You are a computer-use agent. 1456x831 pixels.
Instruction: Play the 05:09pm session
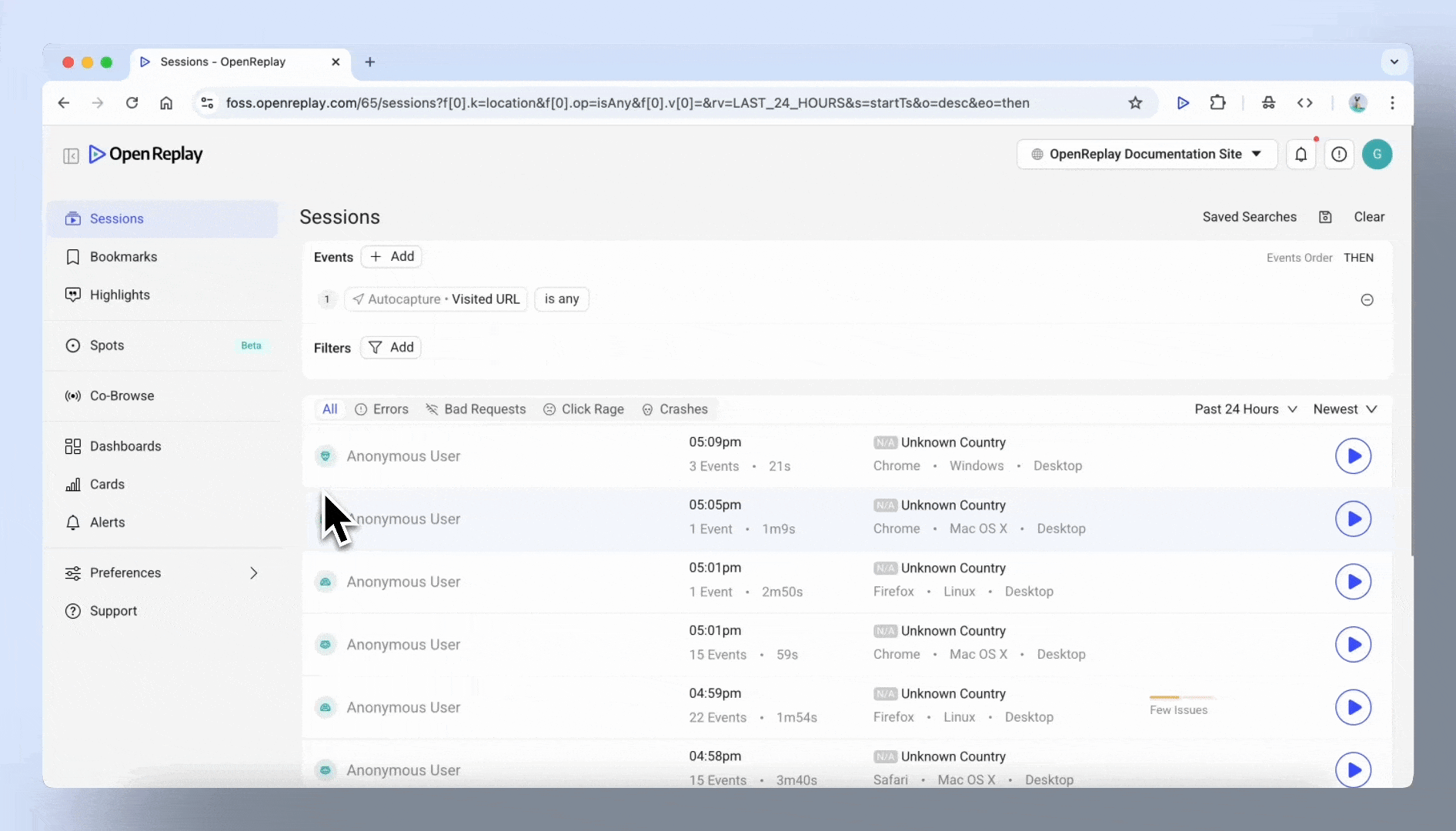[x=1353, y=456]
